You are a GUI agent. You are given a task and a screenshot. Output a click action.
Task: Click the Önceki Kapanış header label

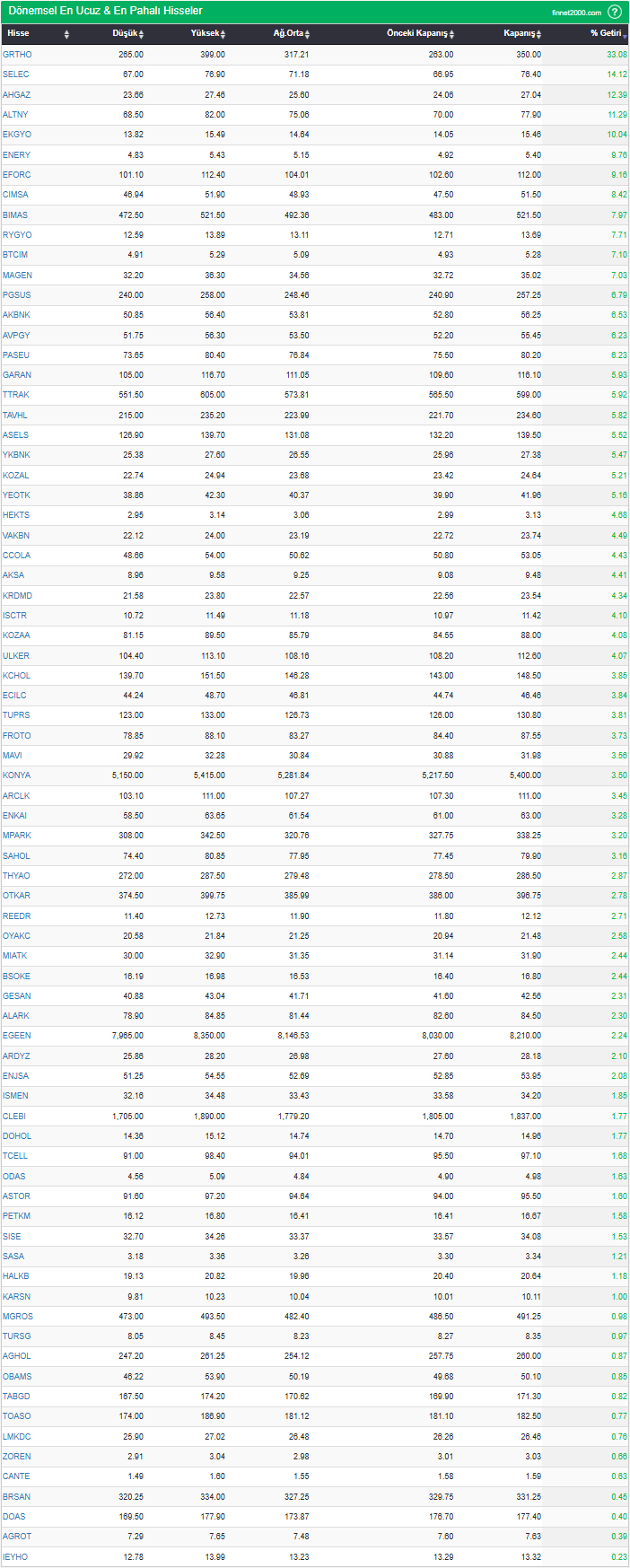416,33
